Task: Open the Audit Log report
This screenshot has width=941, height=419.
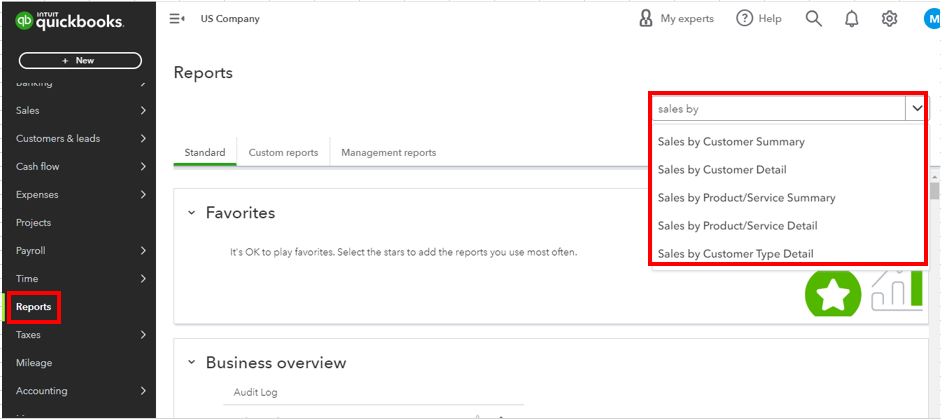Action: (x=255, y=393)
